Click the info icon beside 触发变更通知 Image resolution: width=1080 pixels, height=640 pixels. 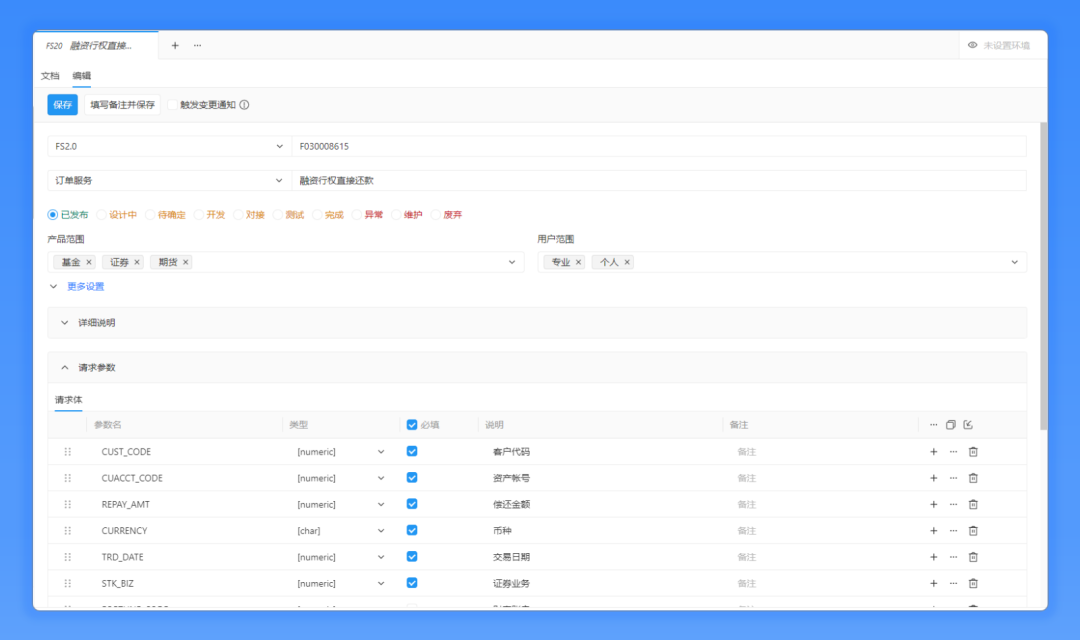[245, 105]
